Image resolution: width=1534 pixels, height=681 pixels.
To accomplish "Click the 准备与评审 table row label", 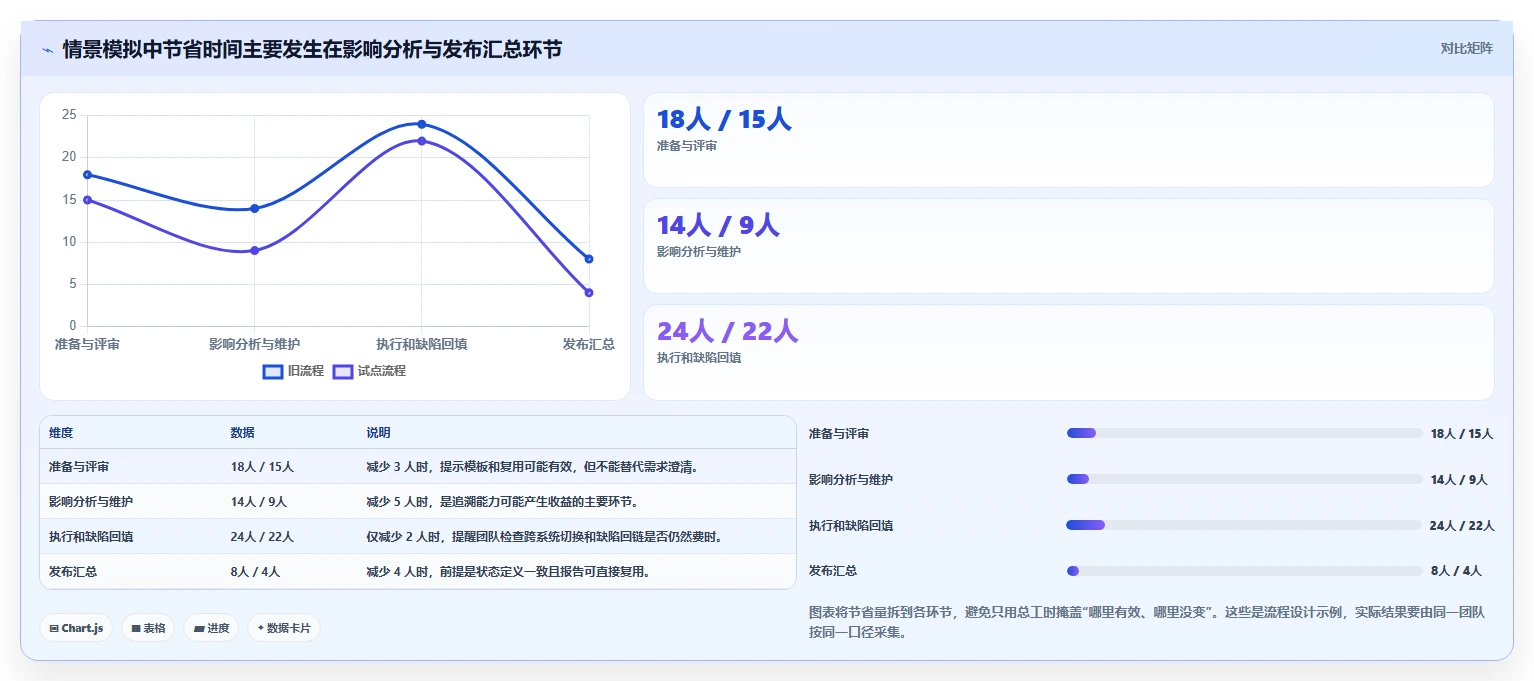I will [79, 467].
